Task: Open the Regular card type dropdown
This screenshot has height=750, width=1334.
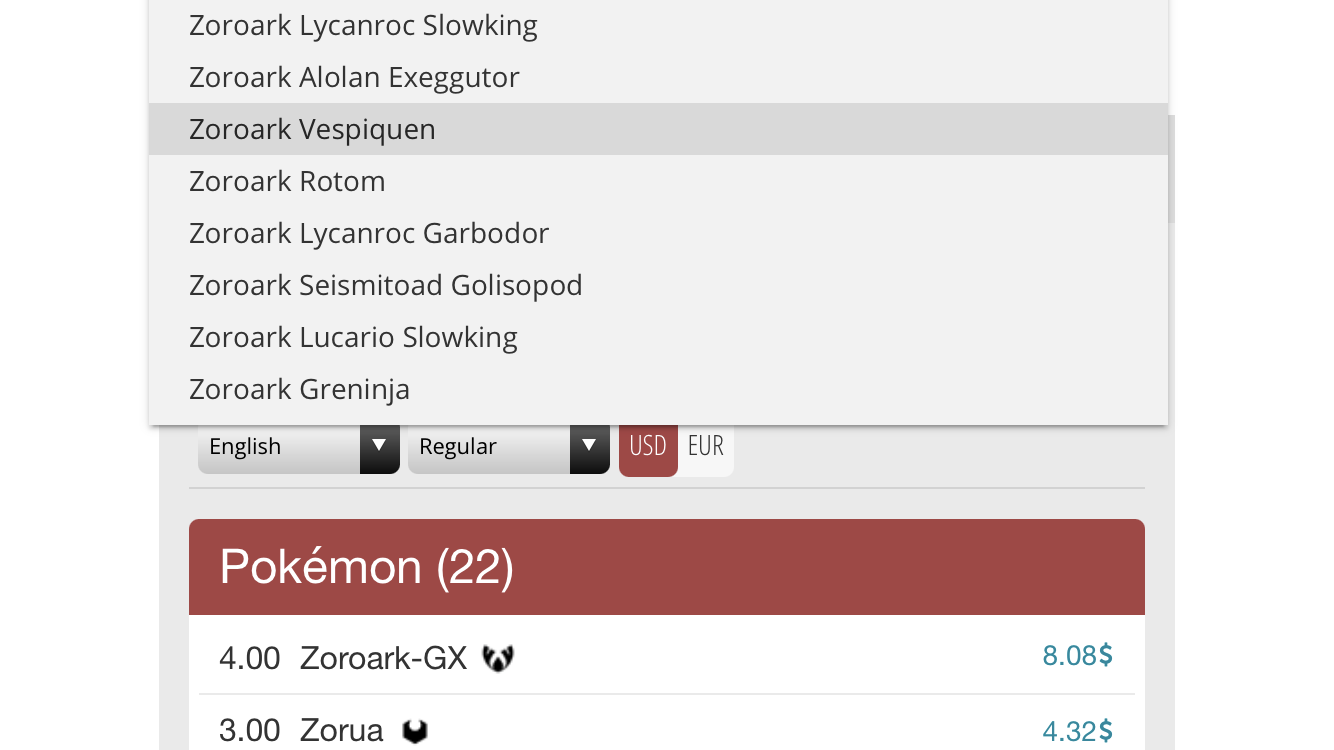Action: (x=509, y=446)
